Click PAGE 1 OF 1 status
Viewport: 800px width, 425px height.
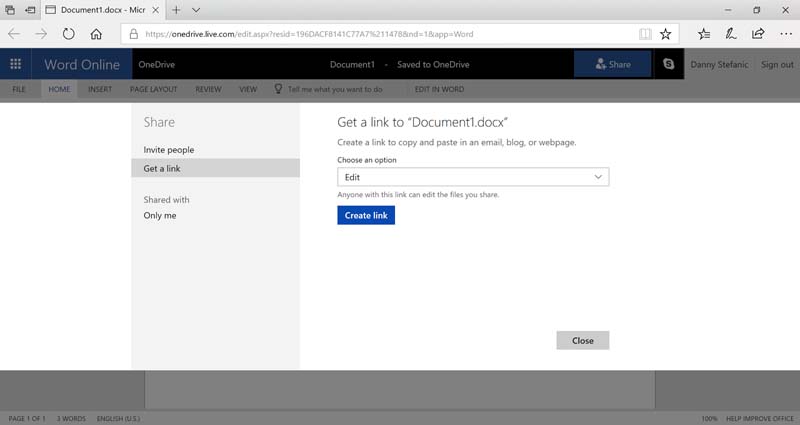click(27, 418)
